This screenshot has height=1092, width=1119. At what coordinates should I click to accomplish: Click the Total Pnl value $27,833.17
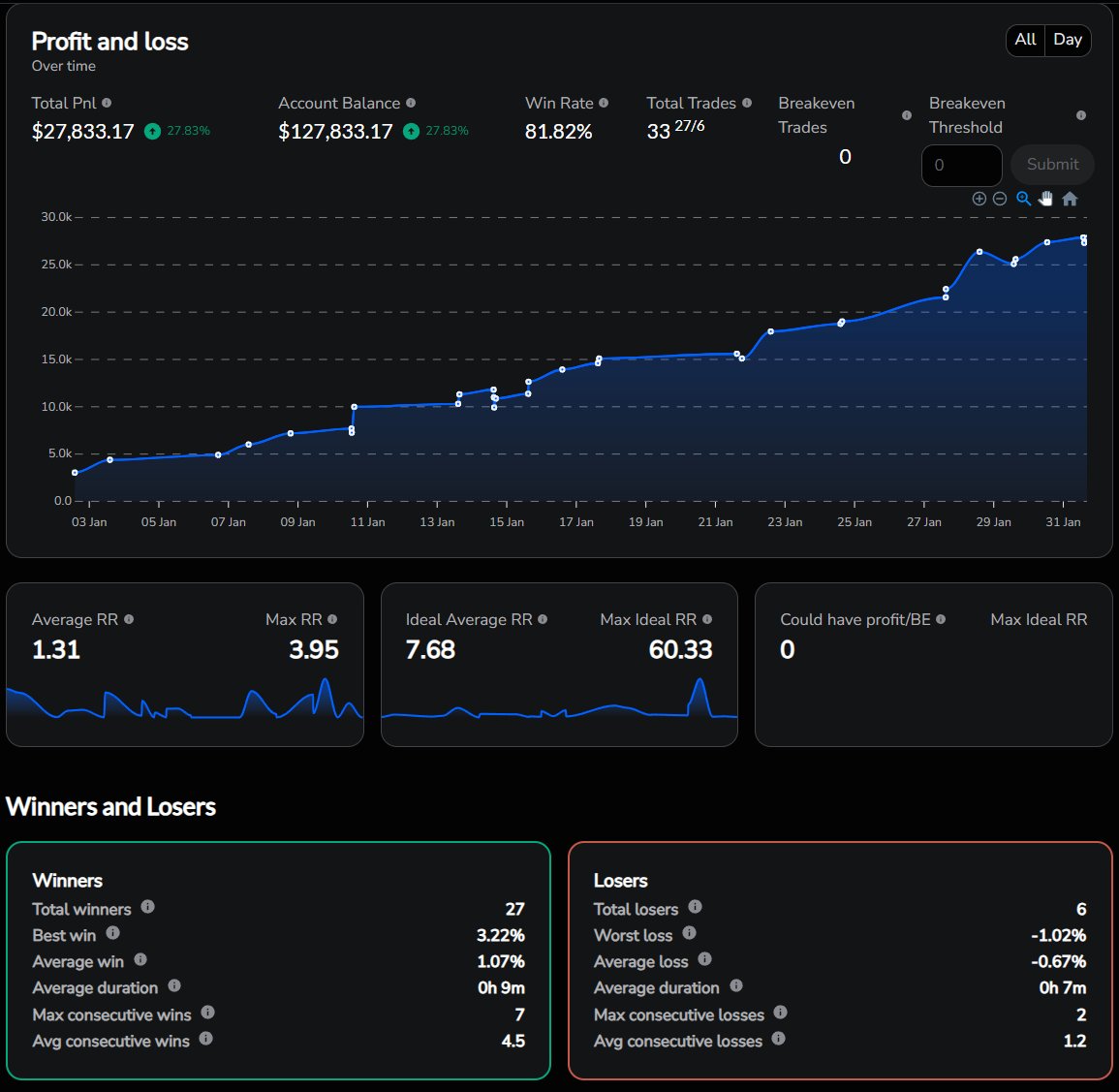click(82, 132)
